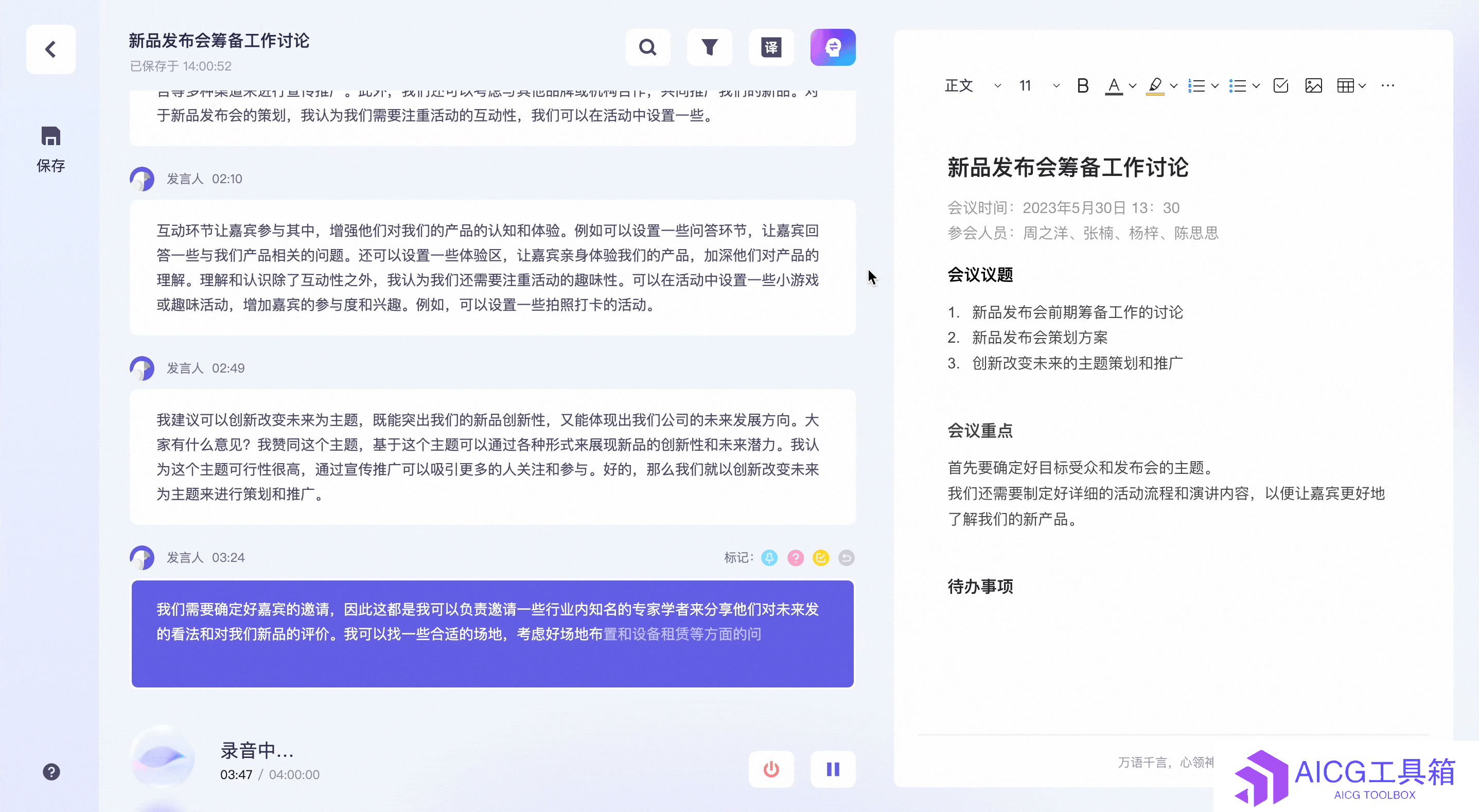Open the filter funnel icon
The height and width of the screenshot is (812, 1479).
point(710,47)
